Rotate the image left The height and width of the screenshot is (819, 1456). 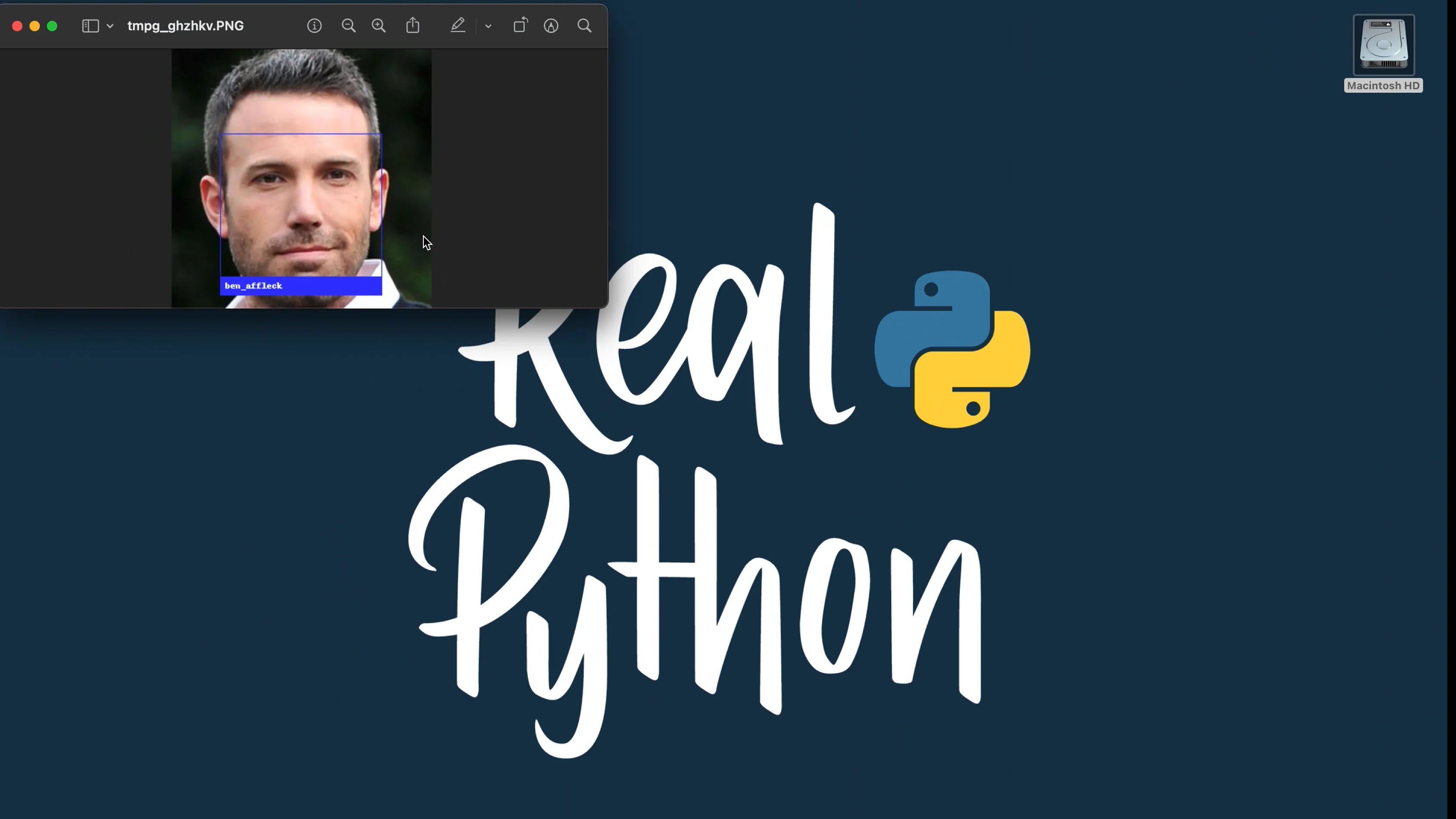click(x=520, y=26)
